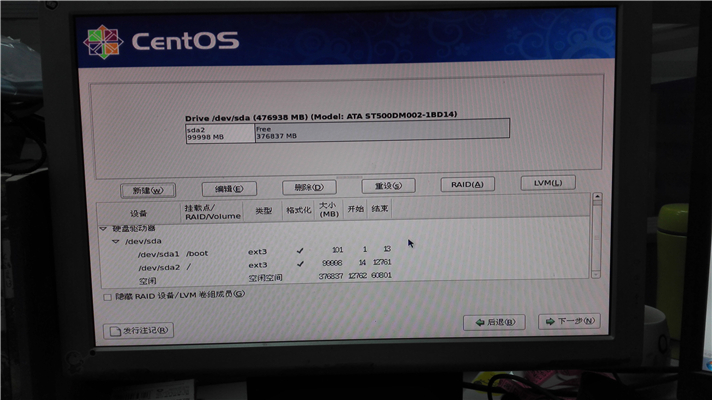Click the 删除(D) delete button
Viewport: 712px width, 400px height.
309,187
